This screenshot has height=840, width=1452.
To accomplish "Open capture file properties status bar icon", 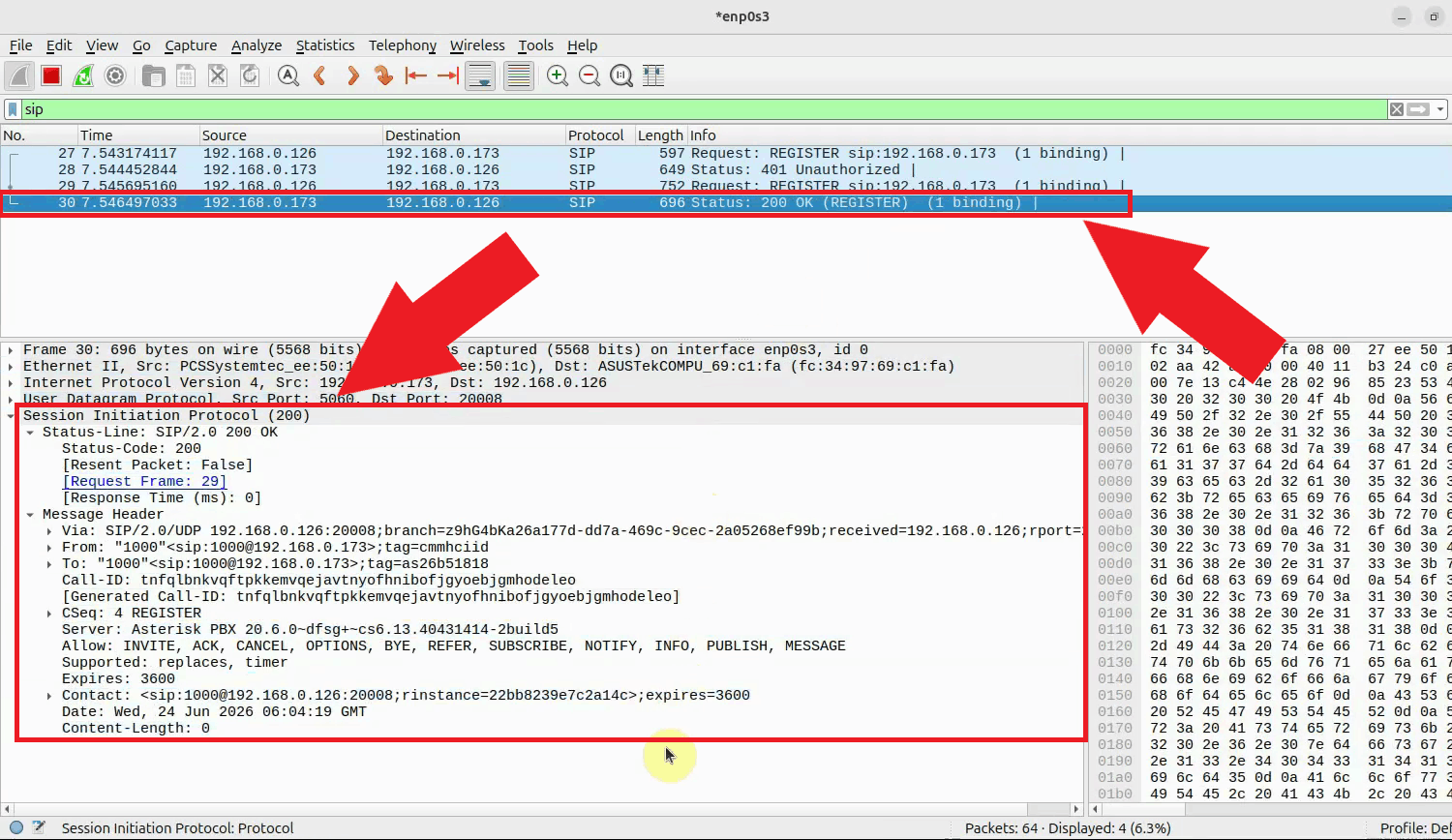I will pyautogui.click(x=39, y=828).
